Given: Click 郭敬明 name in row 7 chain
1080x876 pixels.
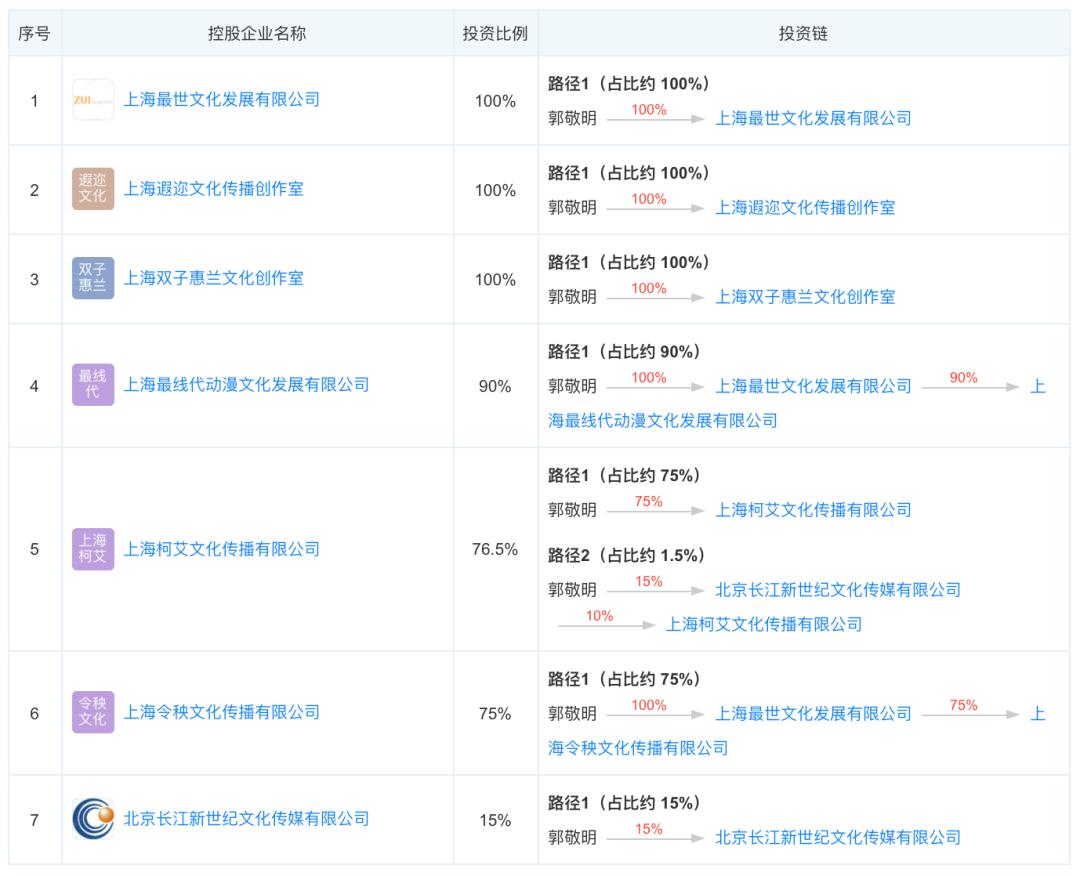Looking at the screenshot, I should tap(572, 838).
